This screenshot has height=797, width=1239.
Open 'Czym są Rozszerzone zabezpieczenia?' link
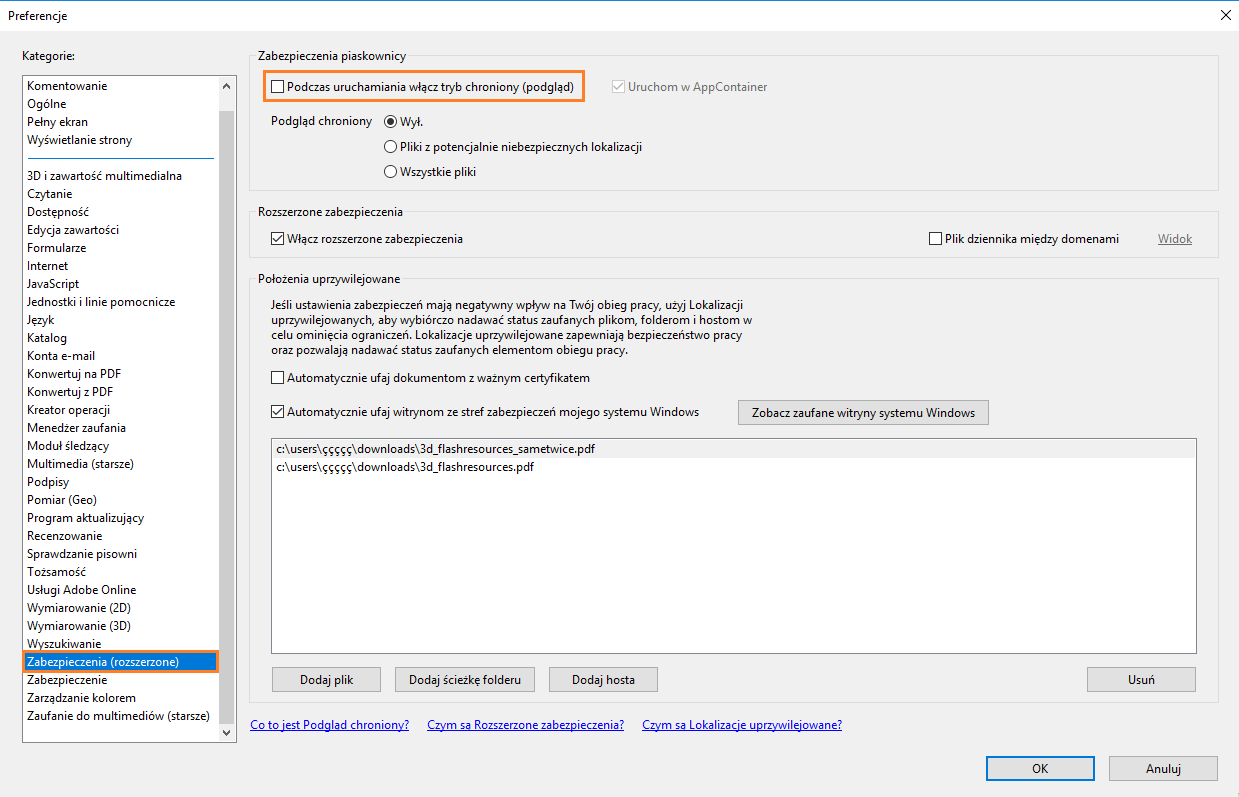click(x=526, y=725)
